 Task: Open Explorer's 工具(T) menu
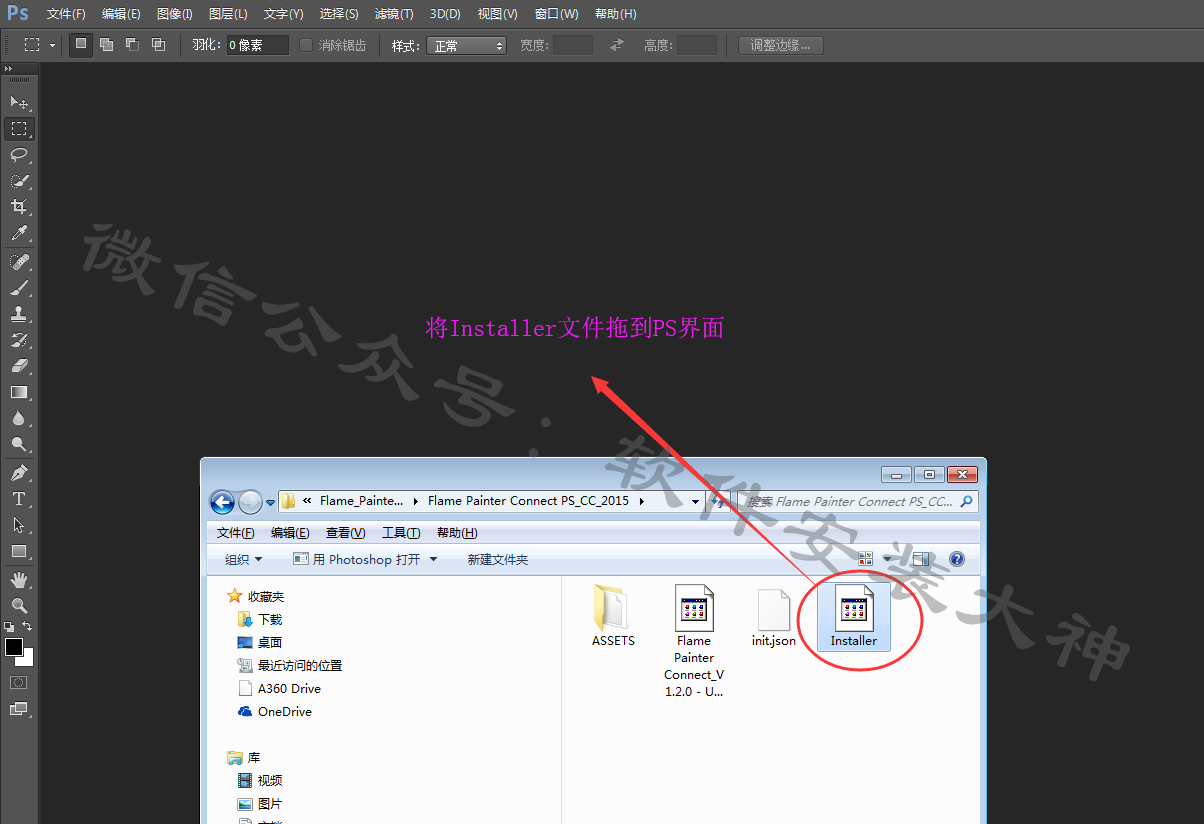[401, 533]
